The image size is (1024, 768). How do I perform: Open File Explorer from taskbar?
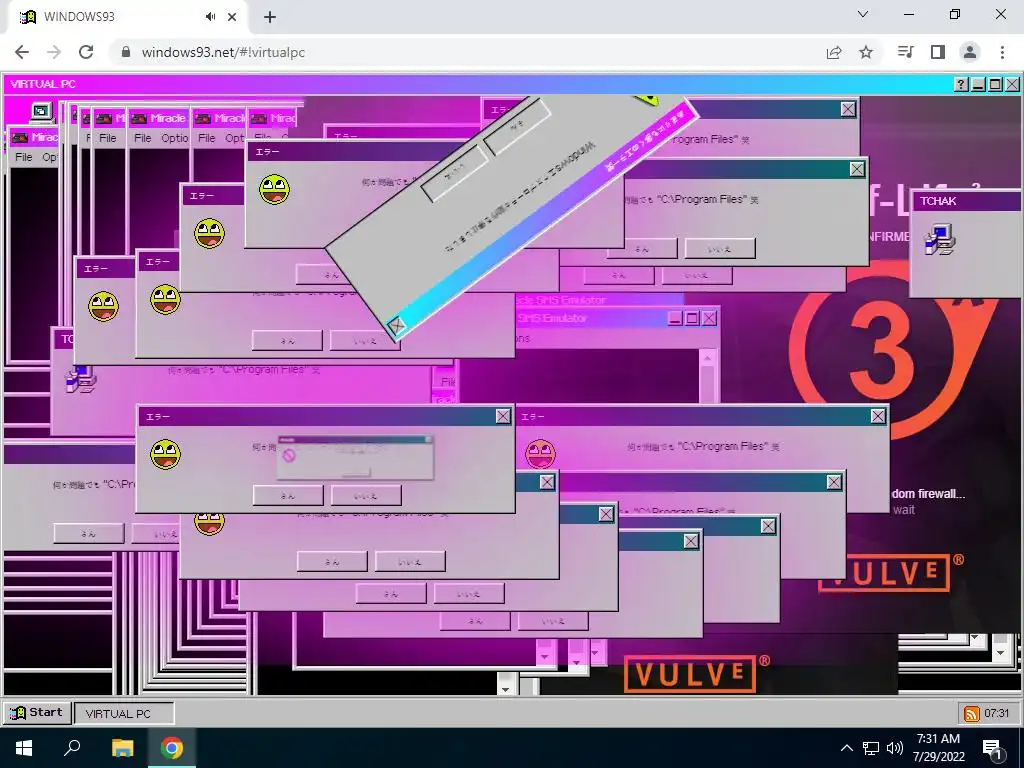(122, 748)
